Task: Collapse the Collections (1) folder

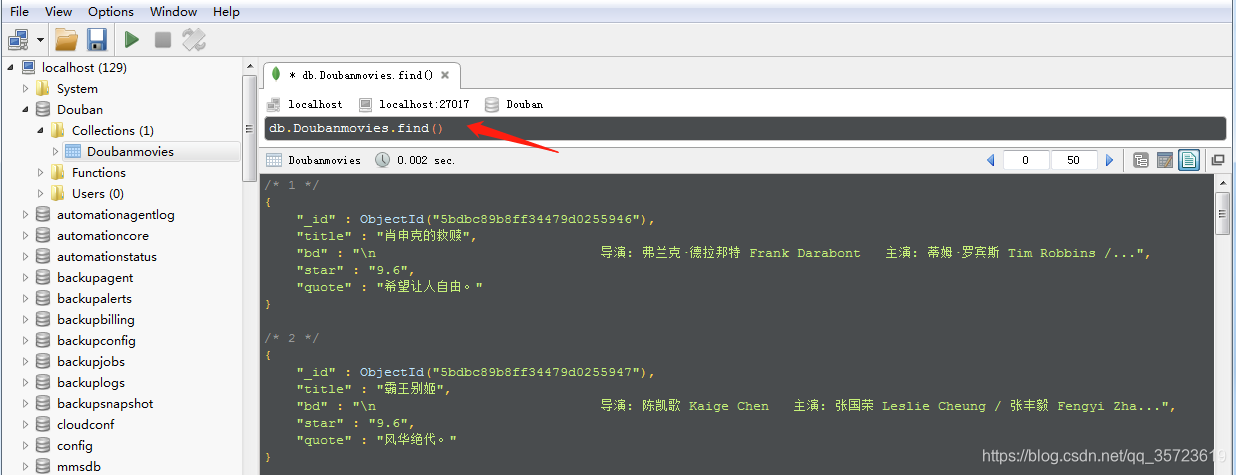Action: [41, 130]
